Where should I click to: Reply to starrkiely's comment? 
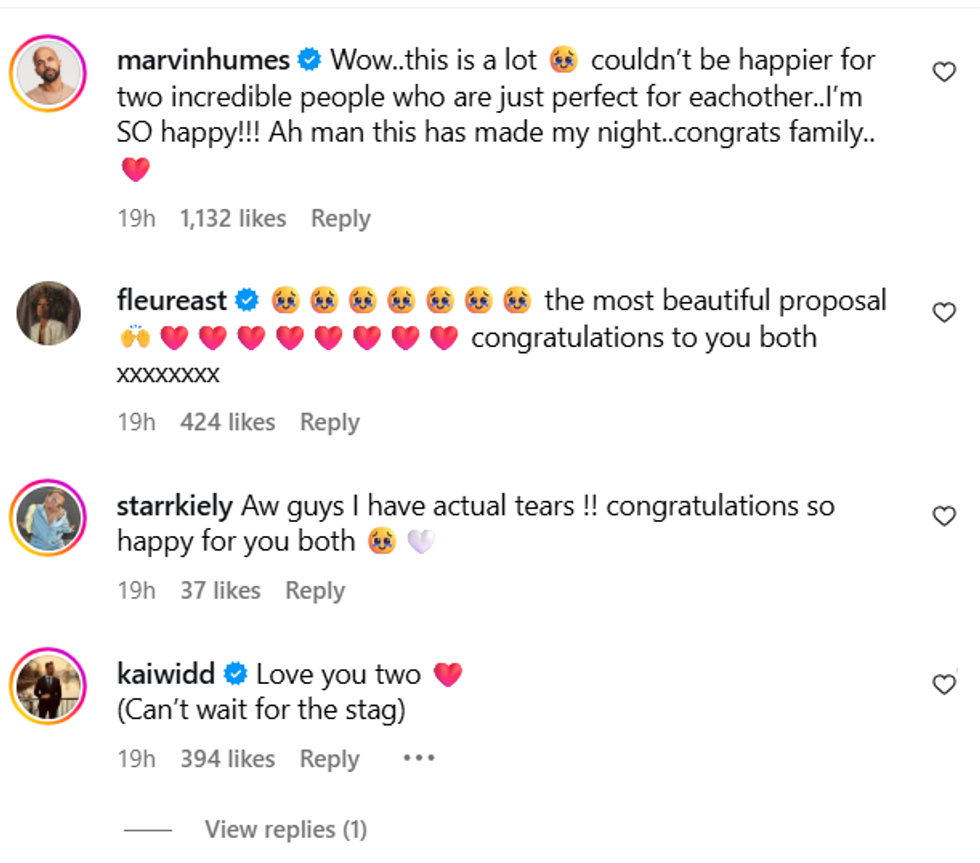[314, 591]
